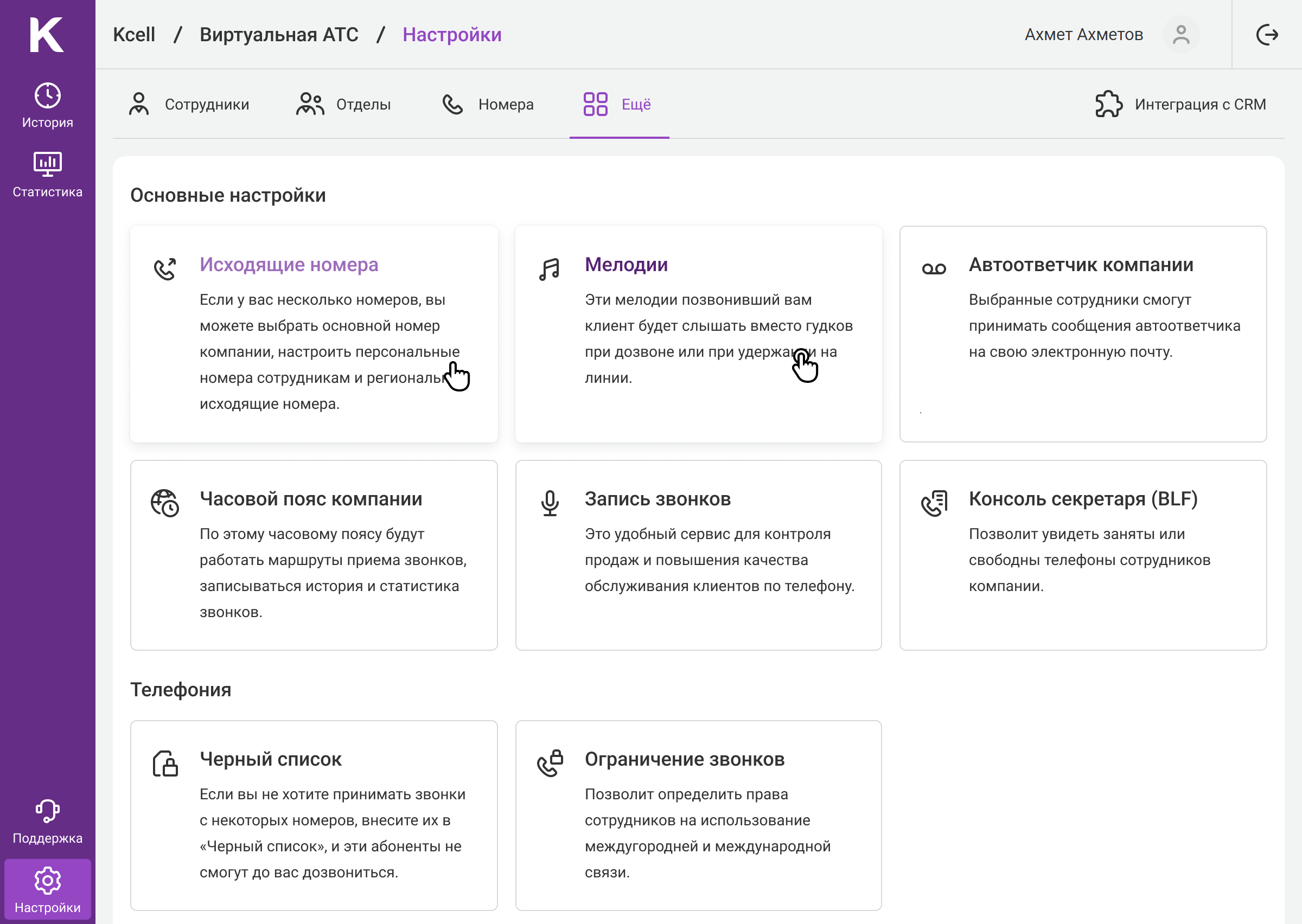Open История in the sidebar

pos(48,106)
